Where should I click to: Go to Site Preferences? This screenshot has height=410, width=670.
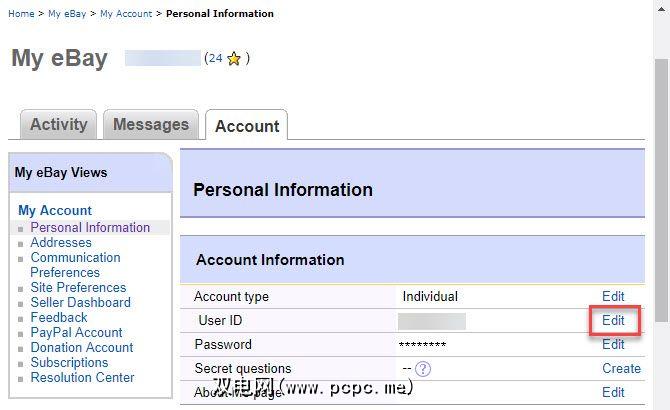click(78, 287)
